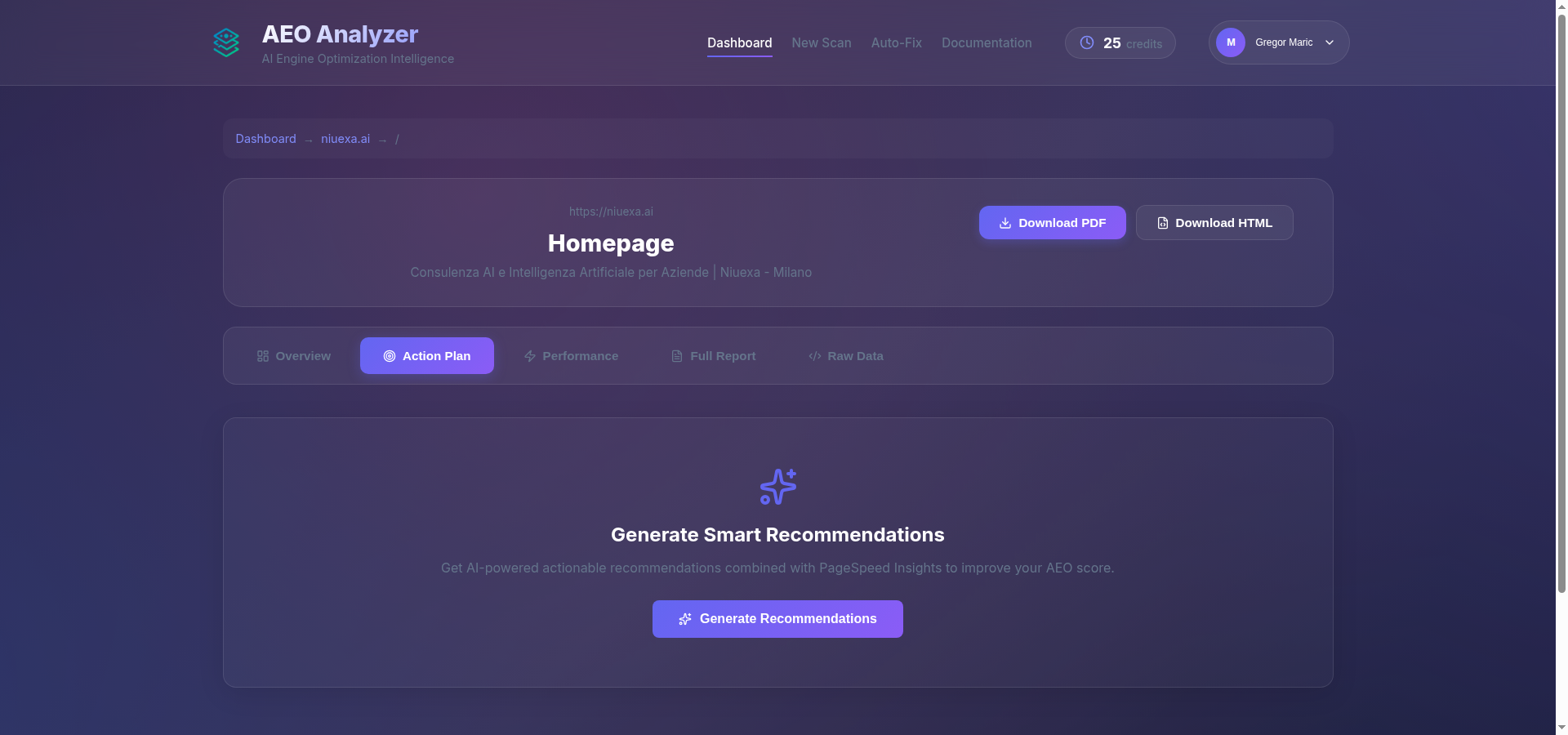Click the page vertical scrollbar
The width and height of the screenshot is (1568, 735).
click(x=1561, y=327)
